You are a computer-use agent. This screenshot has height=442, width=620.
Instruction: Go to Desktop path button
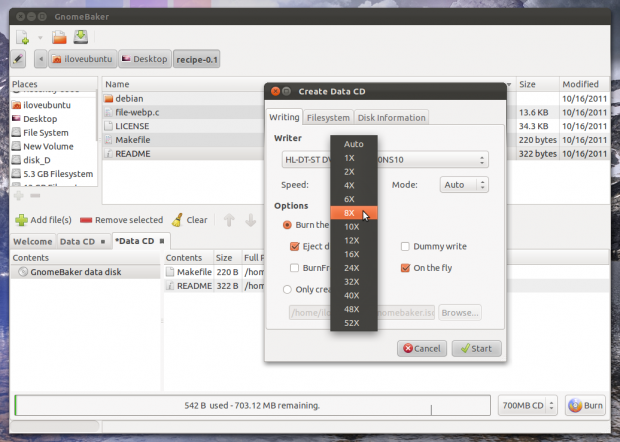[145, 59]
